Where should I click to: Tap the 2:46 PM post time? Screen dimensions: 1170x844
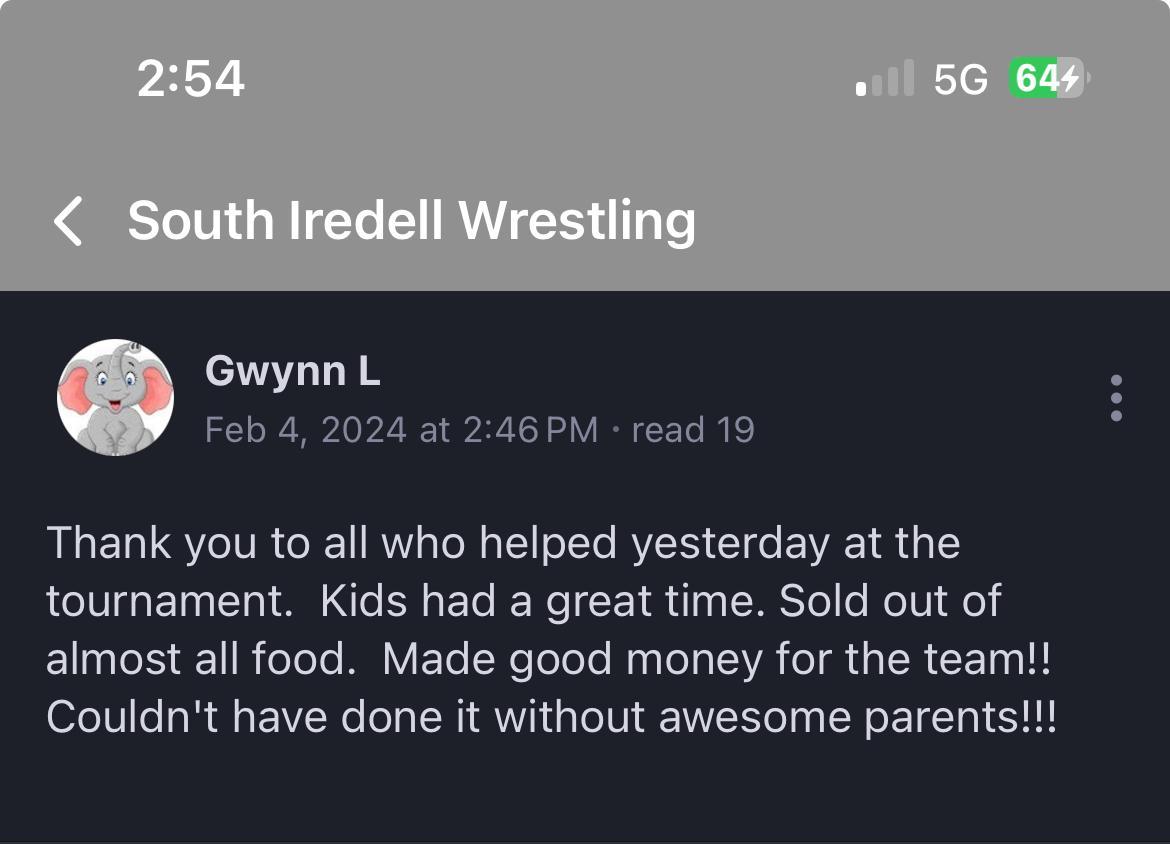coord(530,430)
